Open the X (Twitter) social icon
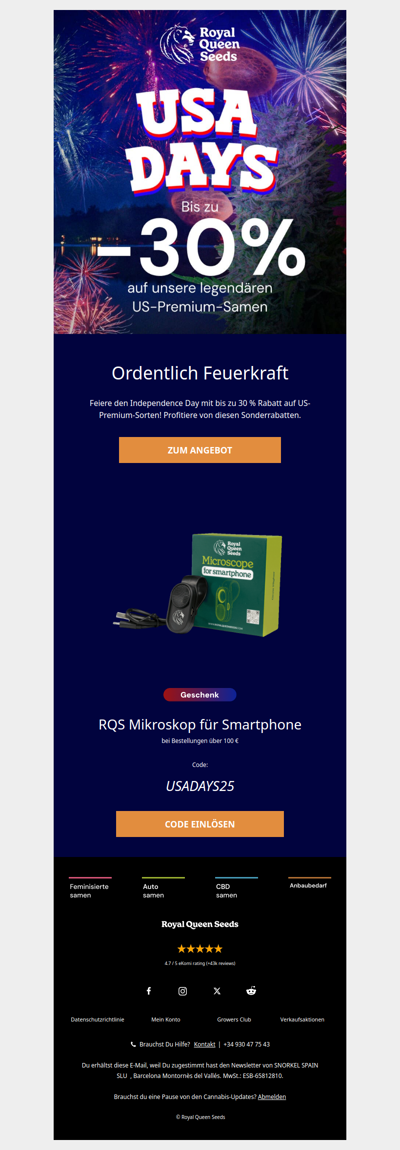 tap(217, 991)
